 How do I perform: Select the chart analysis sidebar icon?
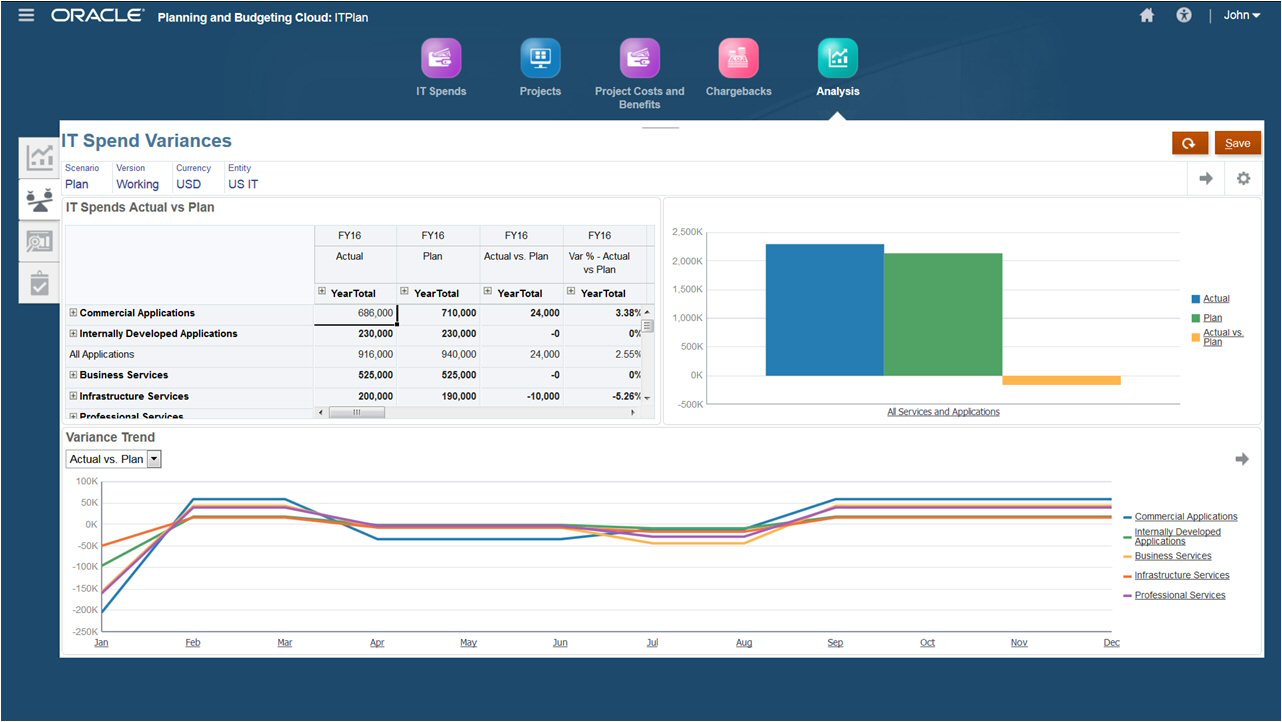point(38,157)
